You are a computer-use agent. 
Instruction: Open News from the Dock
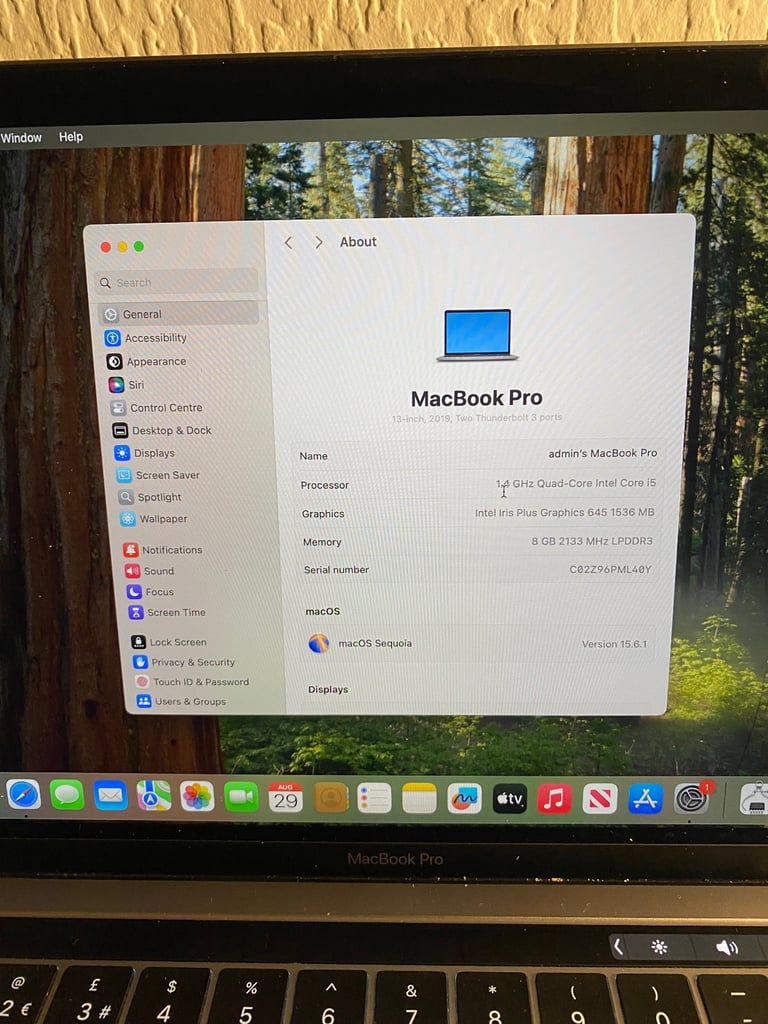point(600,799)
